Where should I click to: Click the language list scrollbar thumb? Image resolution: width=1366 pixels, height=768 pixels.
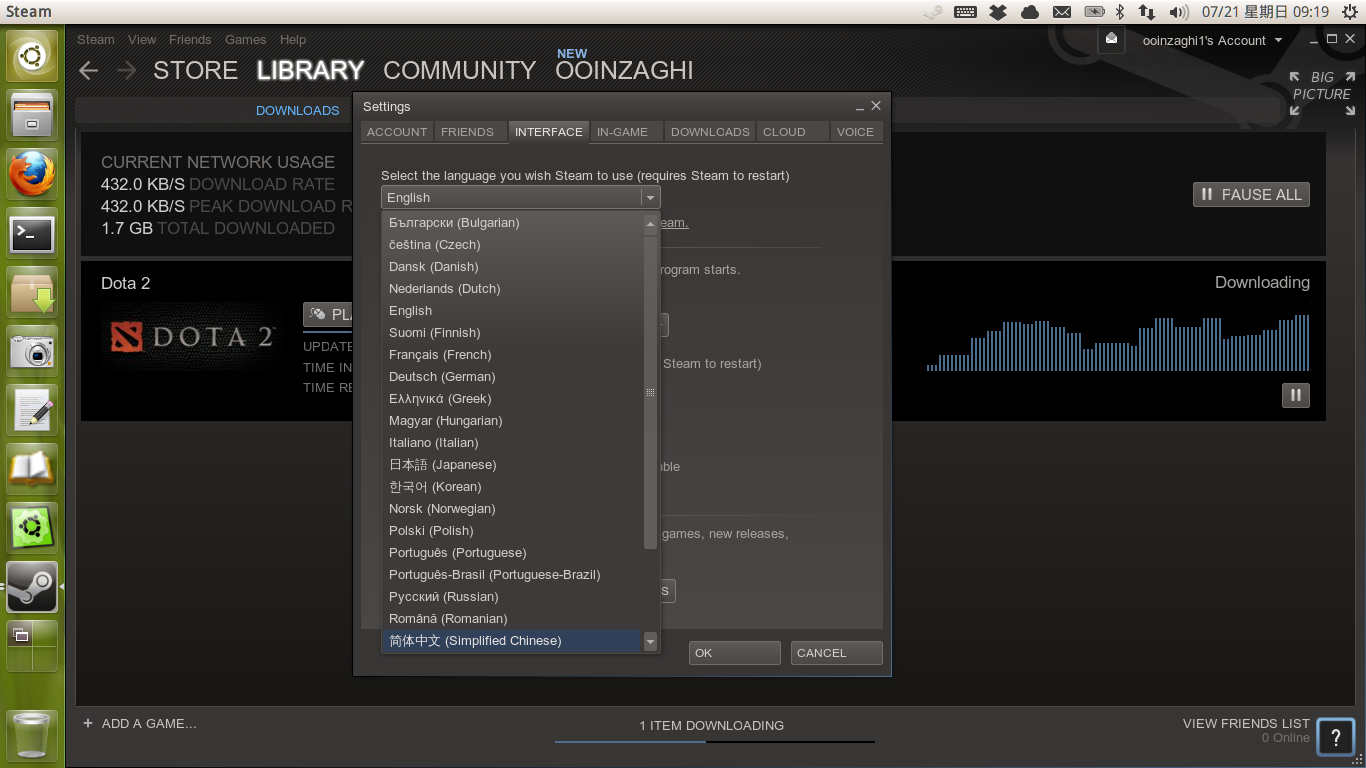(x=650, y=392)
